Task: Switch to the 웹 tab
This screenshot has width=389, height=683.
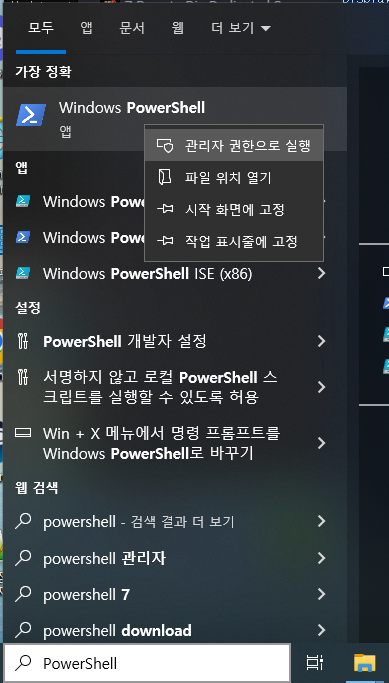Action: pos(177,28)
